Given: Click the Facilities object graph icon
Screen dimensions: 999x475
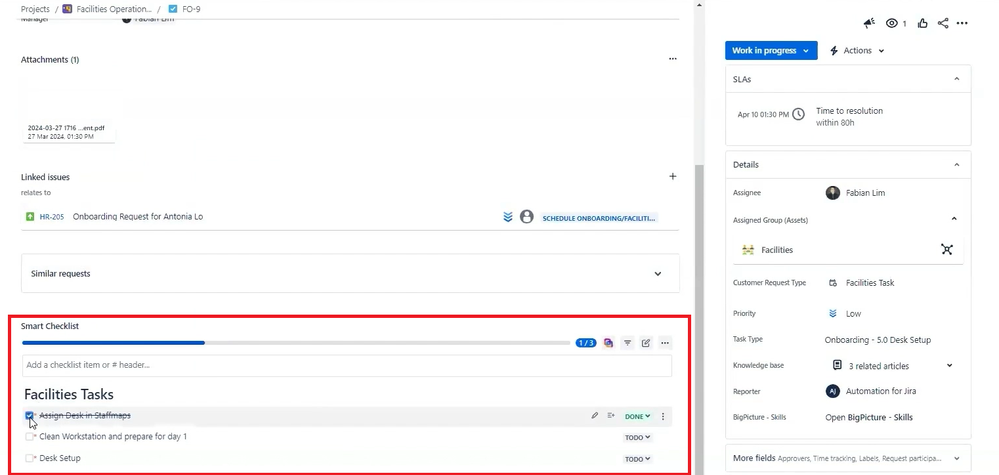Looking at the screenshot, I should point(947,250).
